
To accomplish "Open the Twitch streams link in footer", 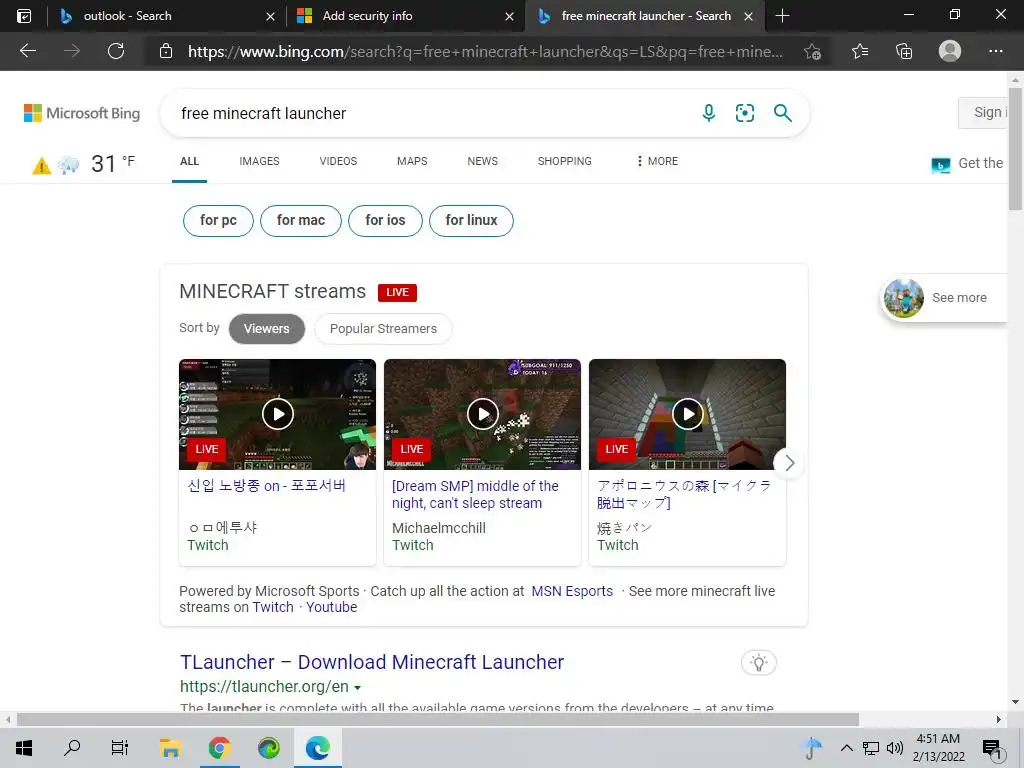I will [273, 607].
